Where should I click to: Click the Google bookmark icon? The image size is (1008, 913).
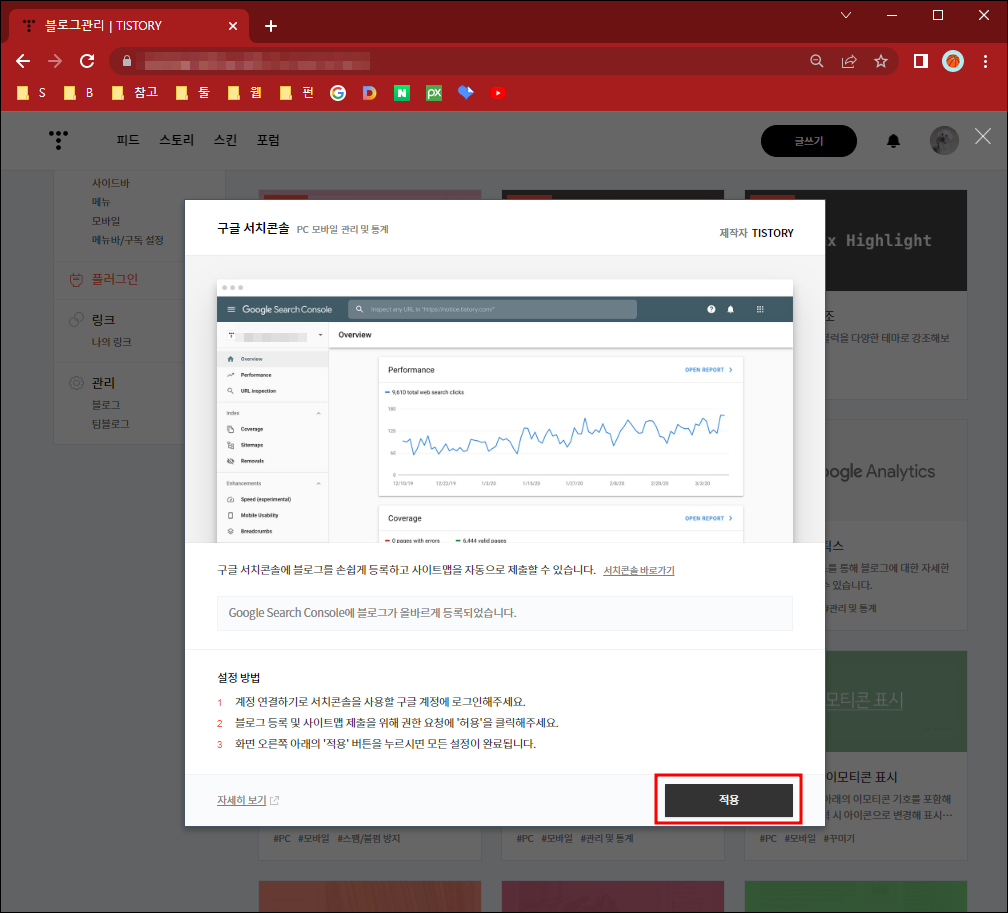point(337,92)
